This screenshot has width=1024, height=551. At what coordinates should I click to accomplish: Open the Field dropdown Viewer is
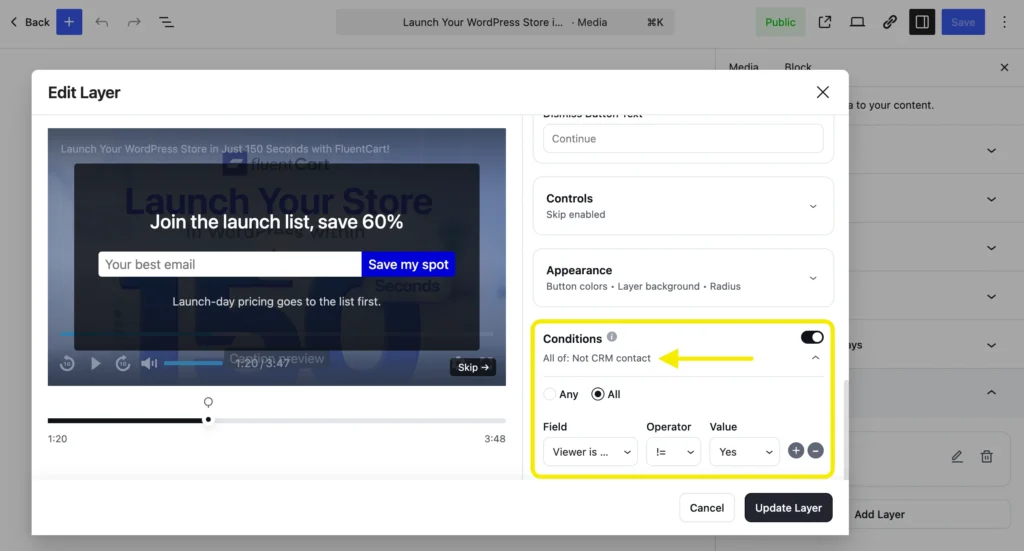[590, 452]
